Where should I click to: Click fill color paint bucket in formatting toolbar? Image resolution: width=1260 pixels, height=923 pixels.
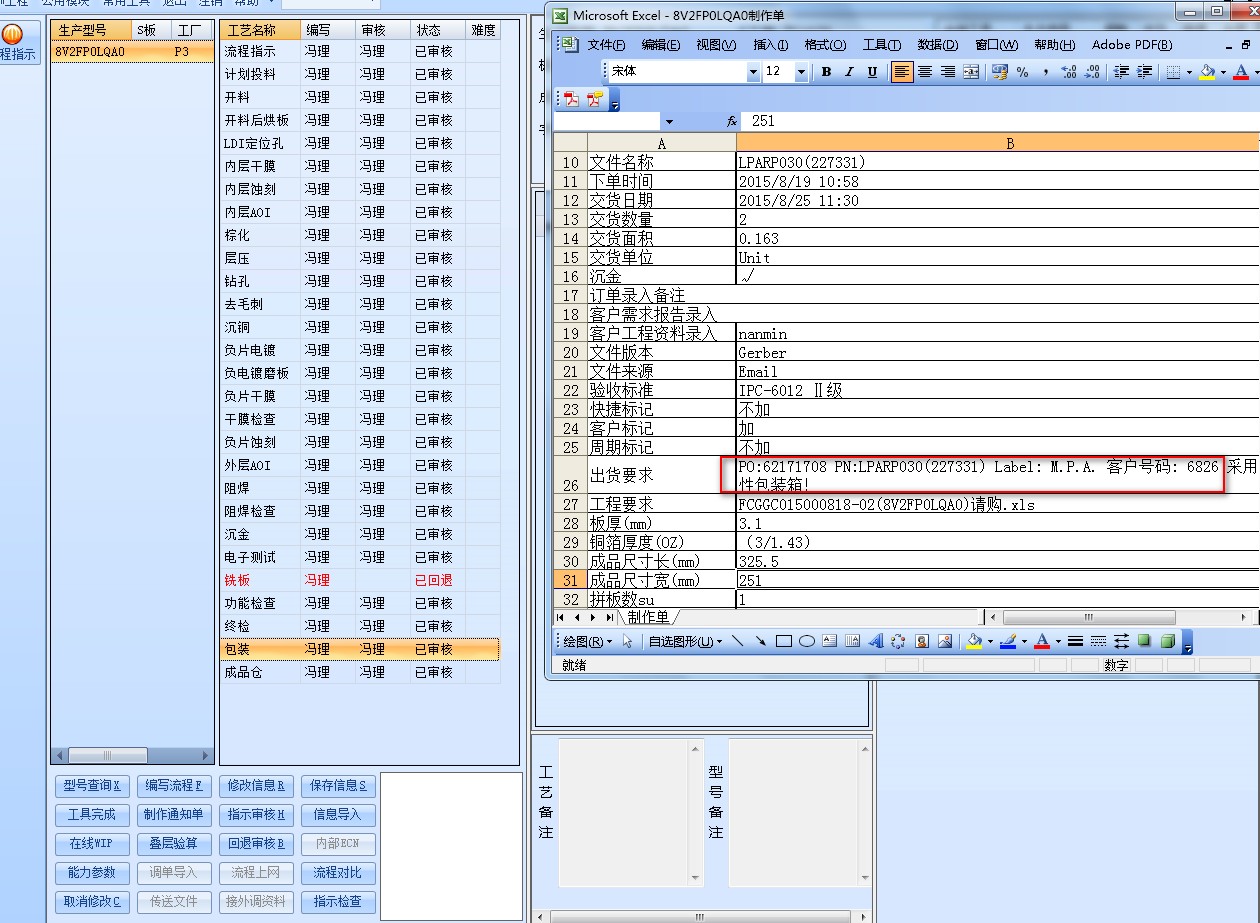(1207, 72)
